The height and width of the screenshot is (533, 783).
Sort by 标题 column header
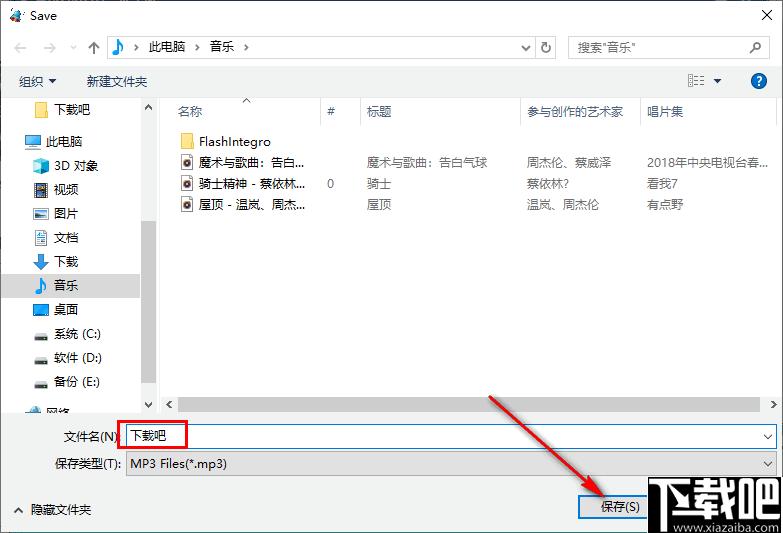pos(379,111)
